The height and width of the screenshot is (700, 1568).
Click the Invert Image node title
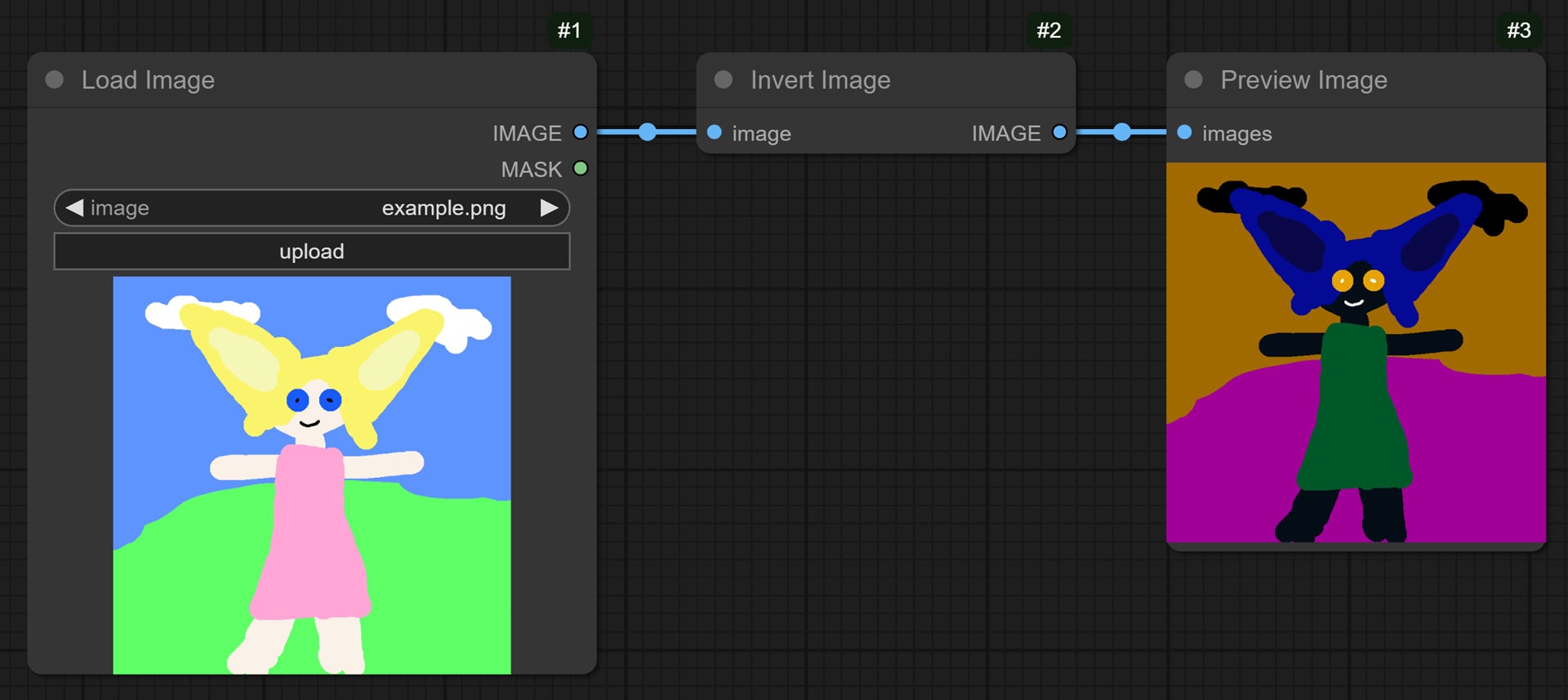pyautogui.click(x=820, y=80)
